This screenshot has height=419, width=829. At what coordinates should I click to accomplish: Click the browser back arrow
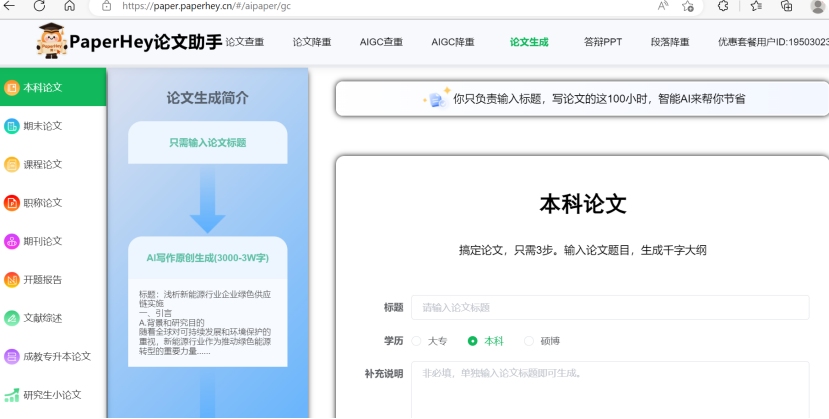tap(9, 6)
